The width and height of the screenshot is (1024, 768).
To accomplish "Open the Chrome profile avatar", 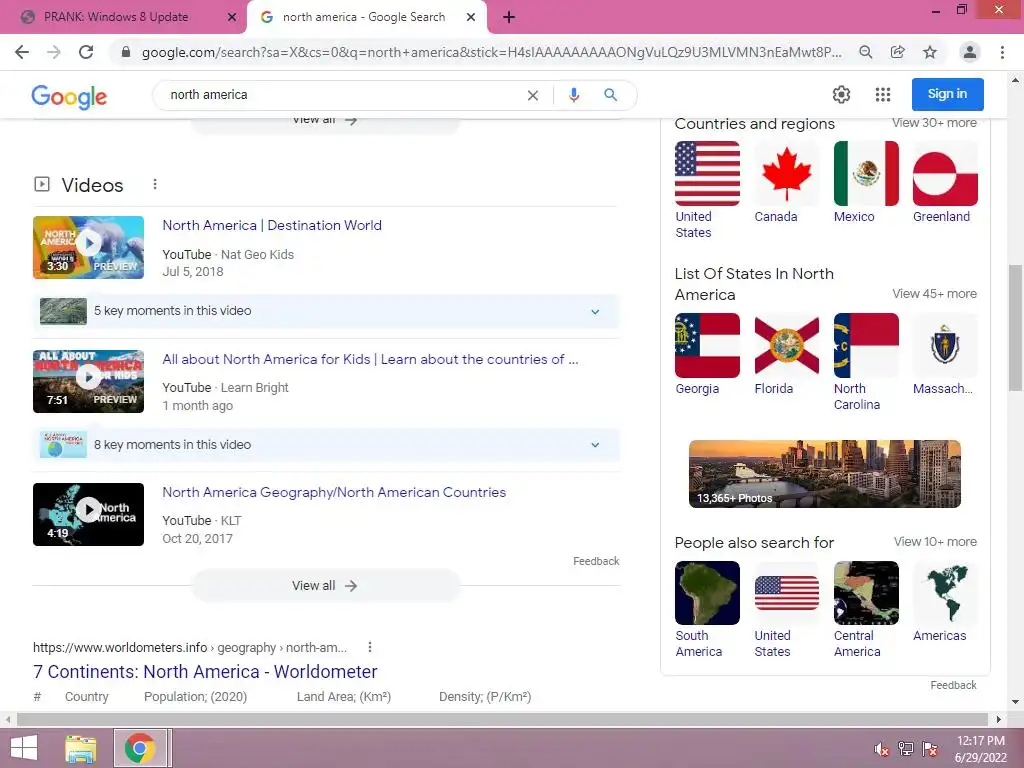I will coord(970,52).
